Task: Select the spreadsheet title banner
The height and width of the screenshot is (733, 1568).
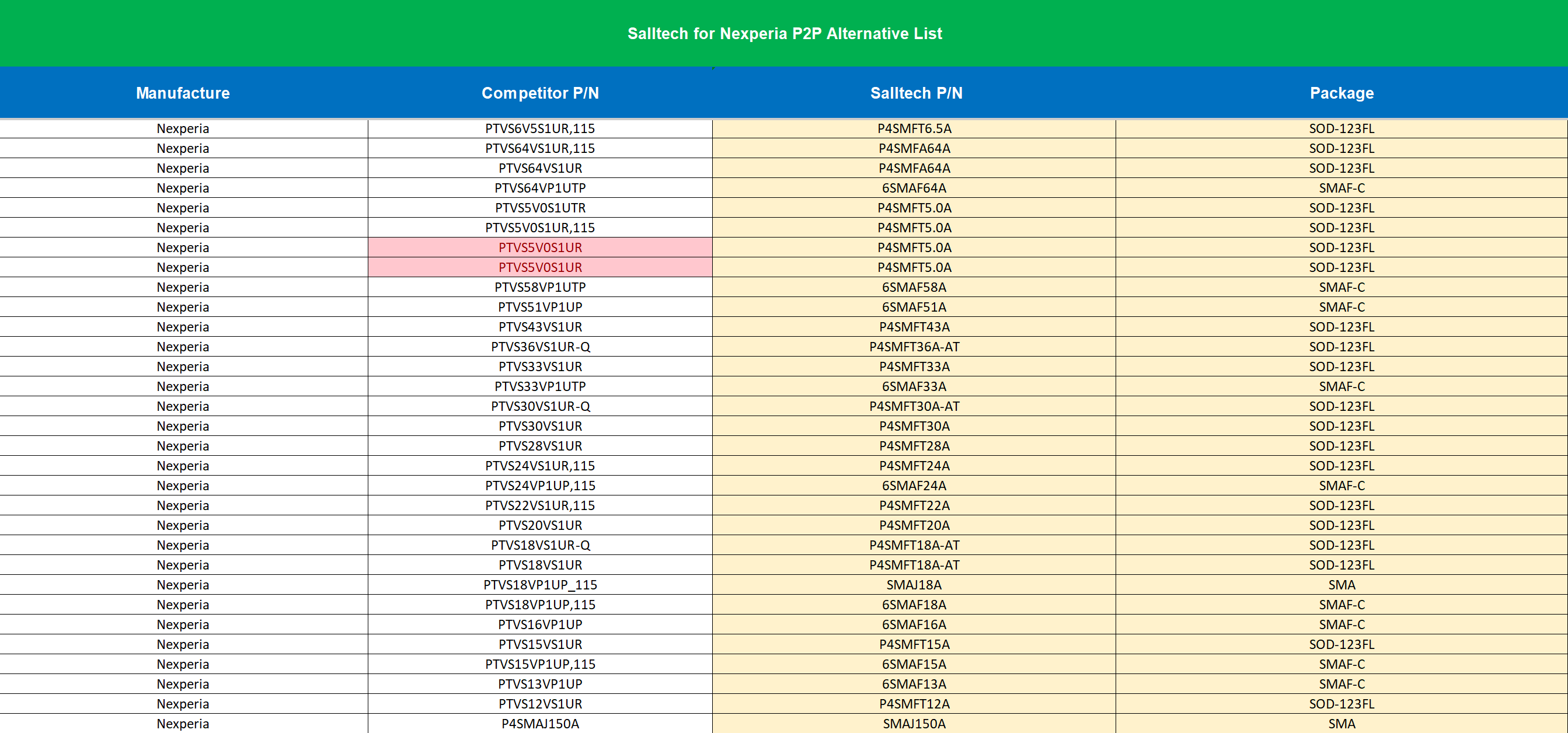Action: (784, 33)
